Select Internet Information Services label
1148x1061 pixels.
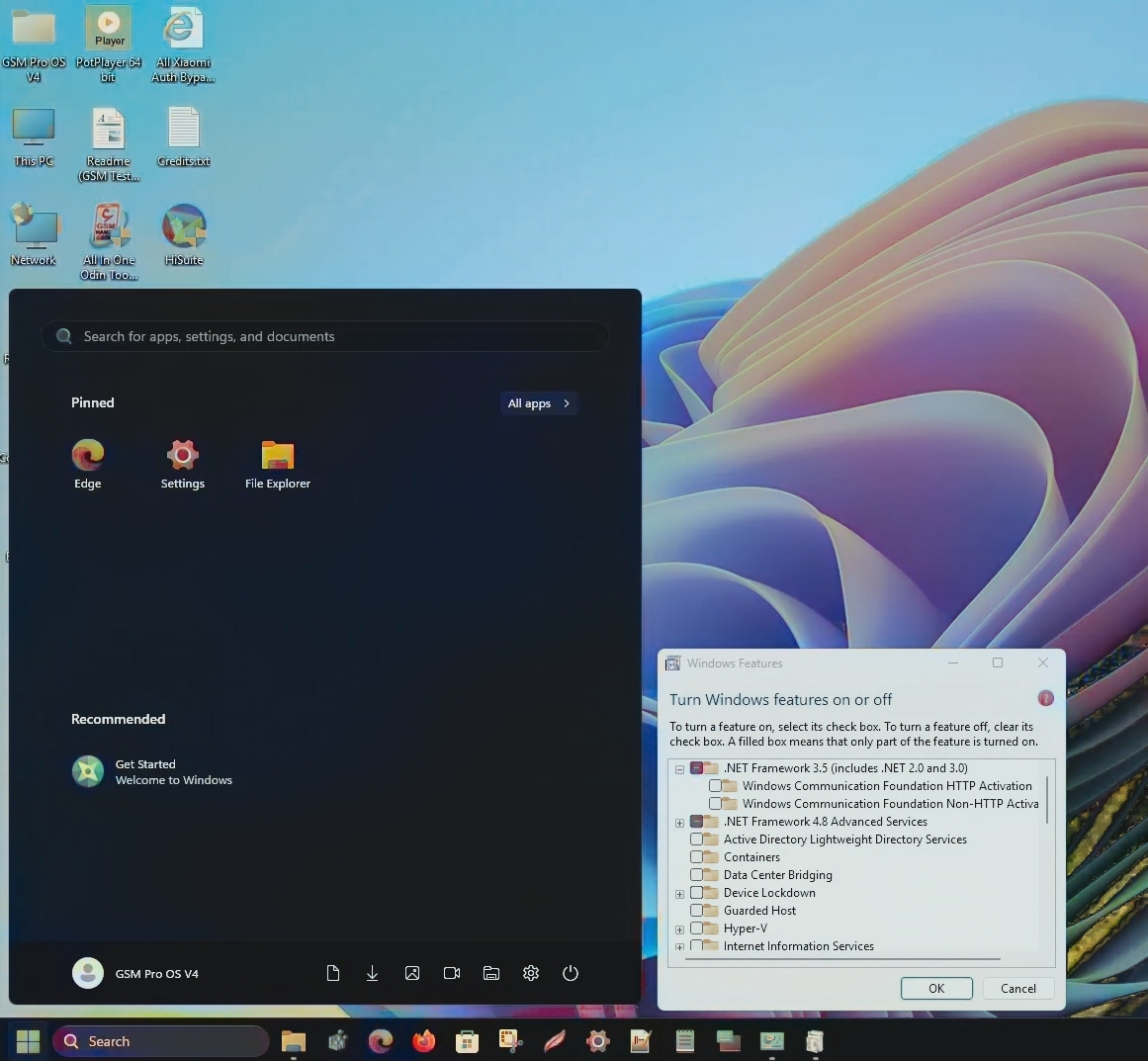798,946
